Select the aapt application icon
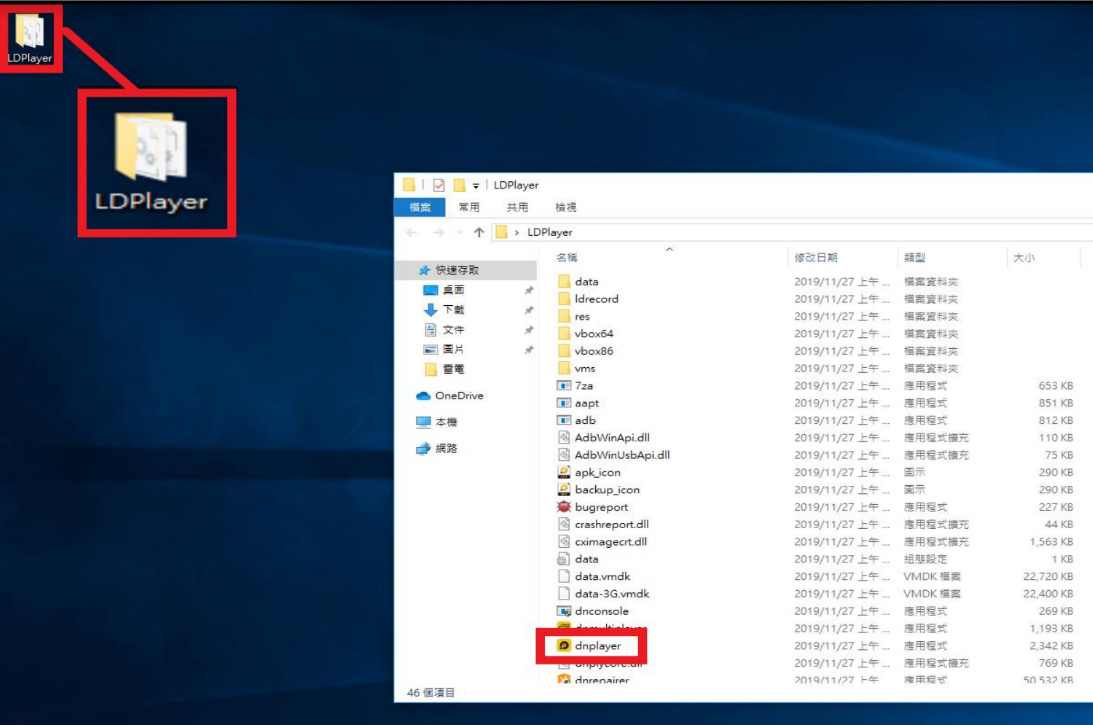 point(564,403)
